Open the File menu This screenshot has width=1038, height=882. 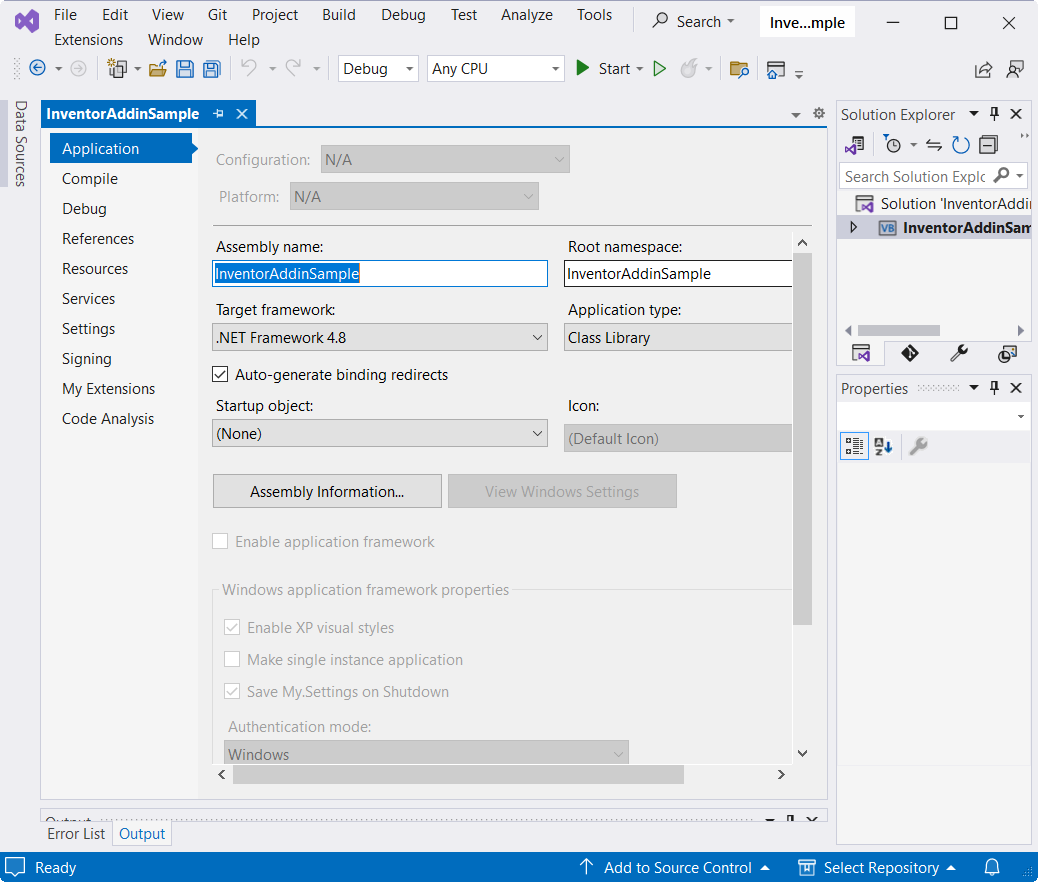(66, 15)
